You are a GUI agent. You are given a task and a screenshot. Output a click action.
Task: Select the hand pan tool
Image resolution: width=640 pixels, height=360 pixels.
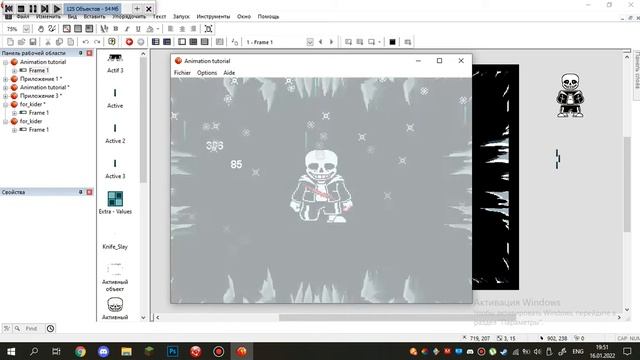coord(40,29)
